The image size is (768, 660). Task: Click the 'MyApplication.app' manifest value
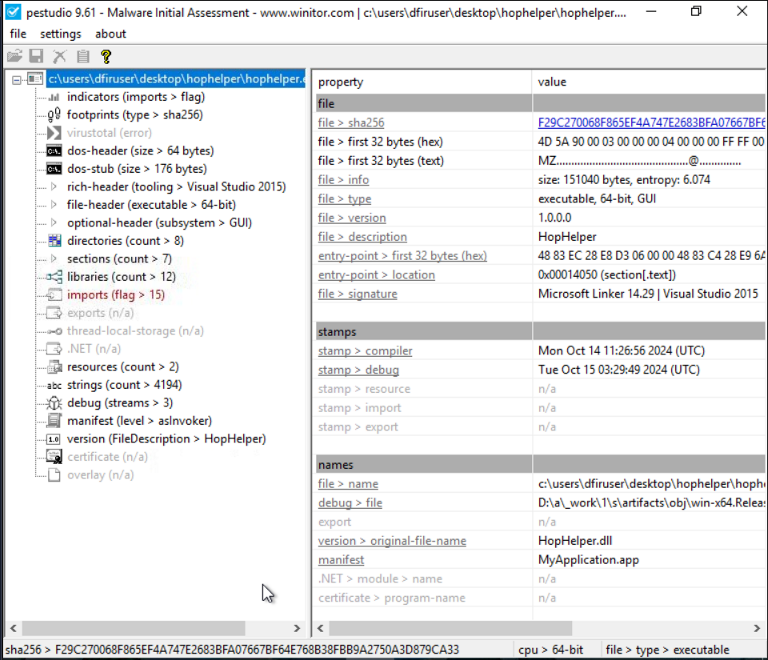coord(588,560)
